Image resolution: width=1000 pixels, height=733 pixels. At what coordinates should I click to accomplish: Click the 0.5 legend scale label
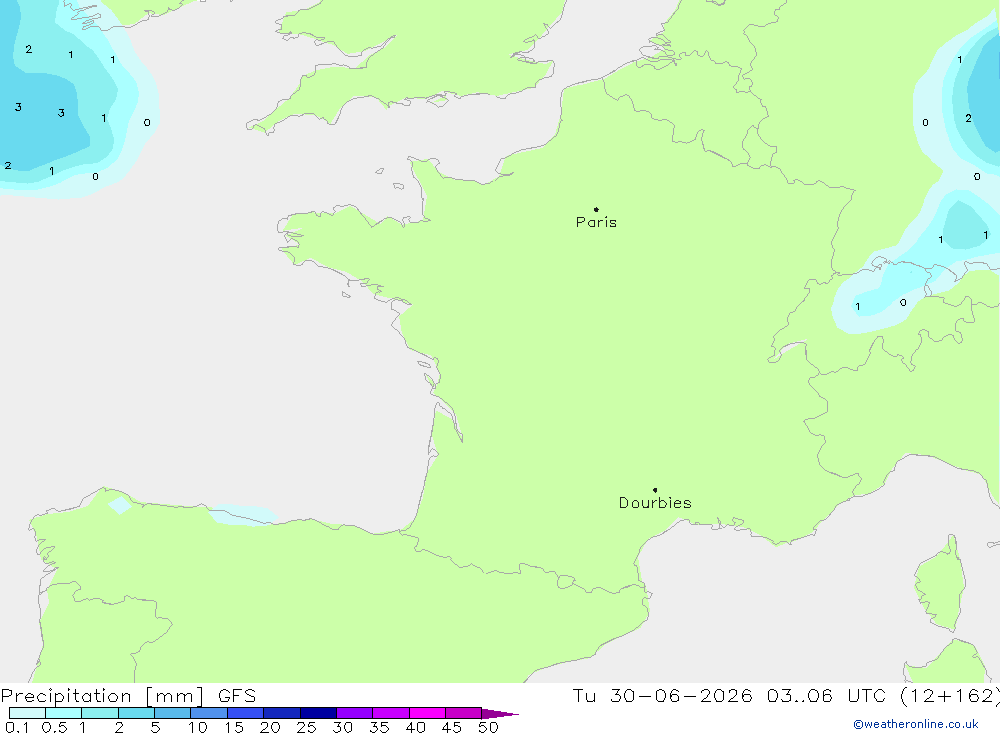pyautogui.click(x=54, y=727)
